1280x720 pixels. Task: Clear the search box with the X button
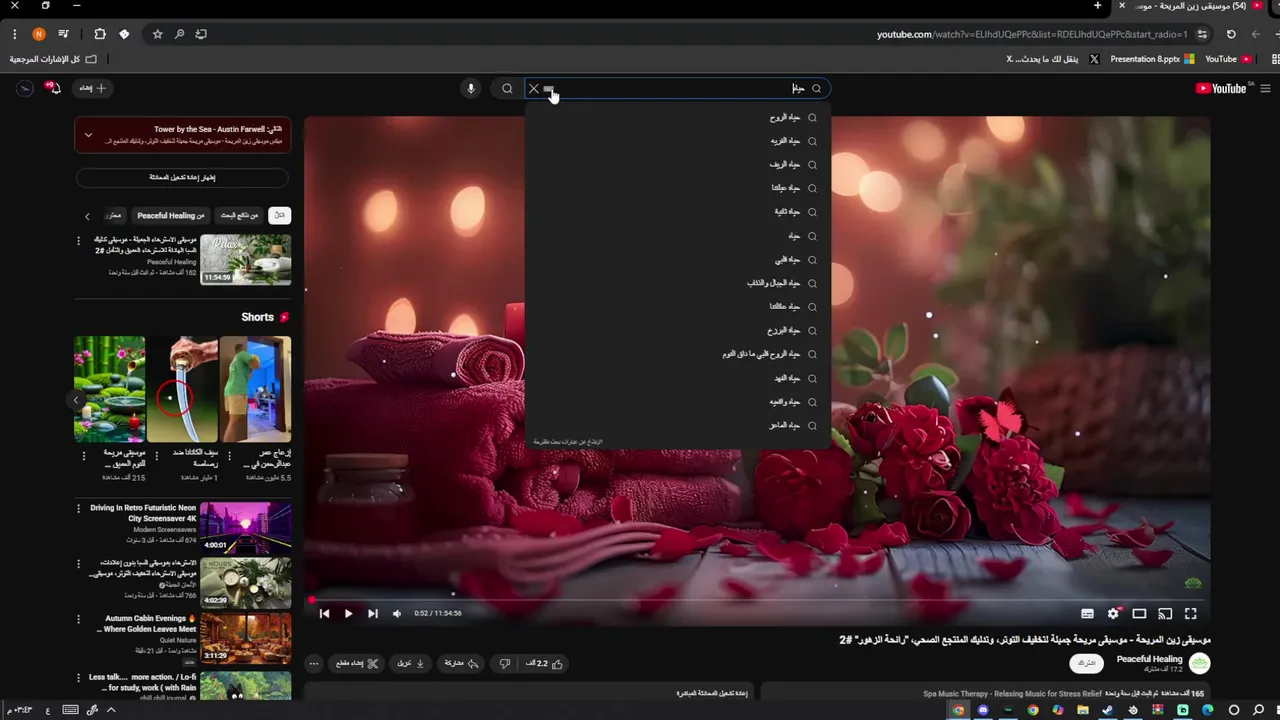[534, 89]
